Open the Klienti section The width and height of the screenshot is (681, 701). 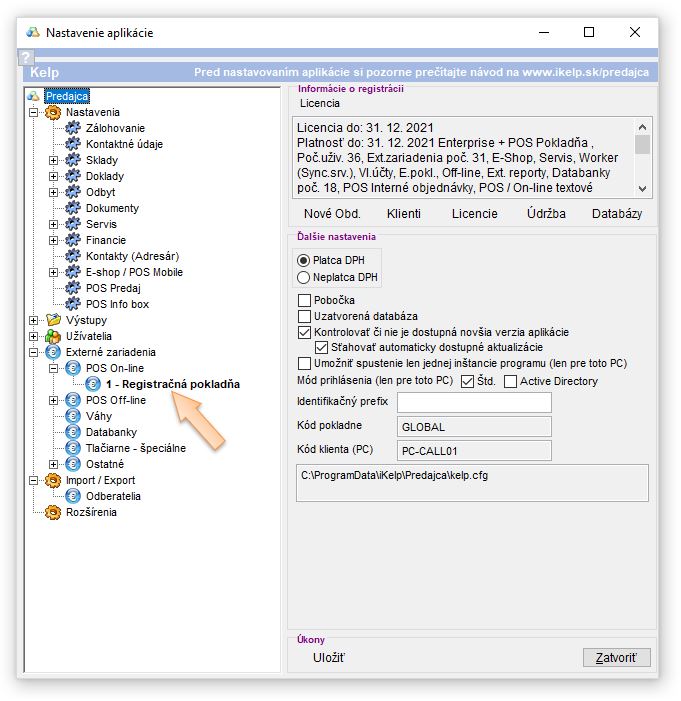click(403, 213)
